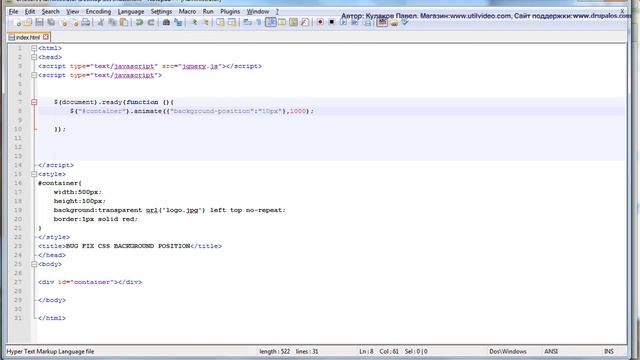
Task: Open the View menu
Action: 73,11
